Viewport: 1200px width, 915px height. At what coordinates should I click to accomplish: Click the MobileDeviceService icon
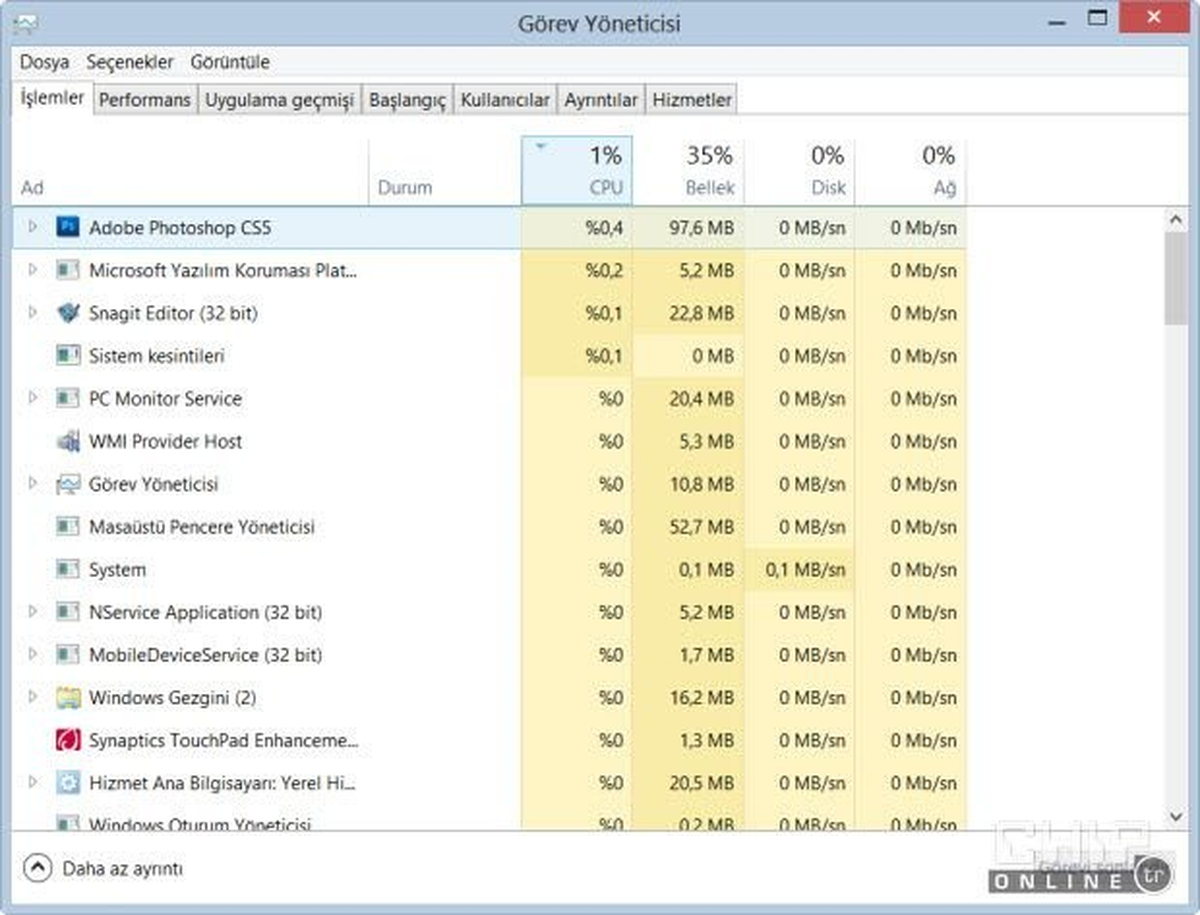tap(68, 655)
